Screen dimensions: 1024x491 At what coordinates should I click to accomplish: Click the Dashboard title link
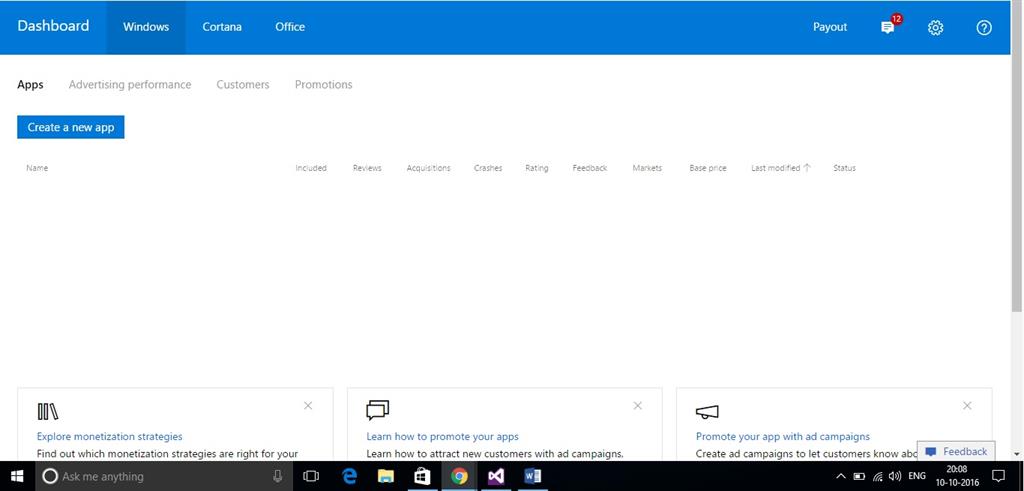click(x=53, y=26)
